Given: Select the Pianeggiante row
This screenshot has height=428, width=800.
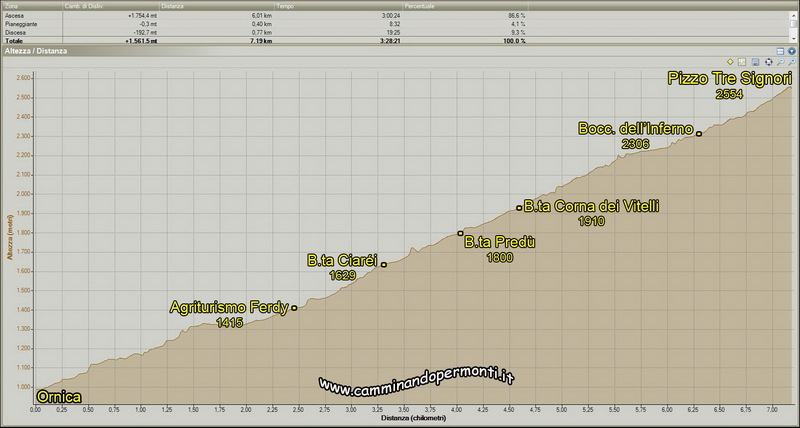Looking at the screenshot, I should (395, 24).
